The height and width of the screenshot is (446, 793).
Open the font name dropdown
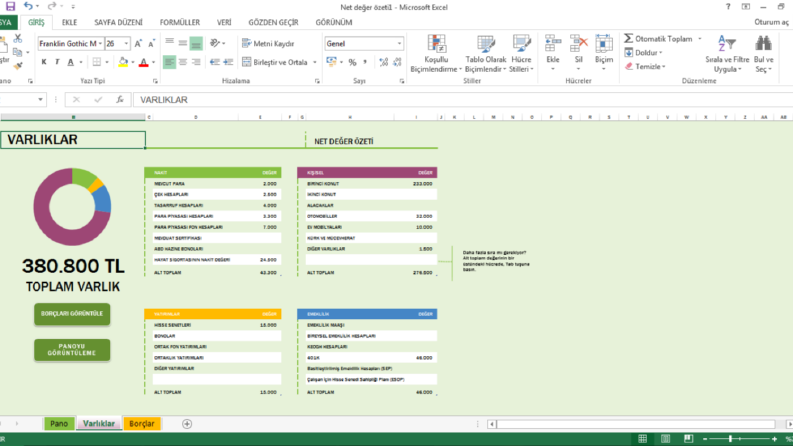click(x=100, y=43)
